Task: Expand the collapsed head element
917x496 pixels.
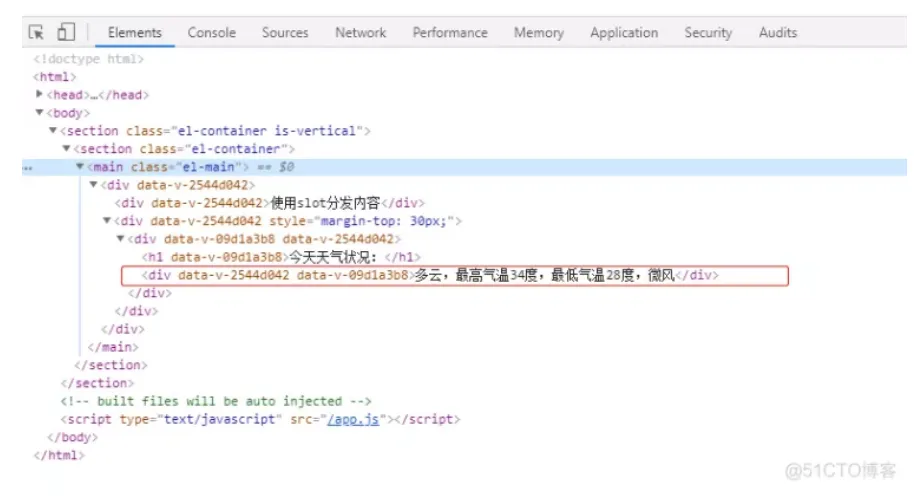Action: click(x=39, y=94)
